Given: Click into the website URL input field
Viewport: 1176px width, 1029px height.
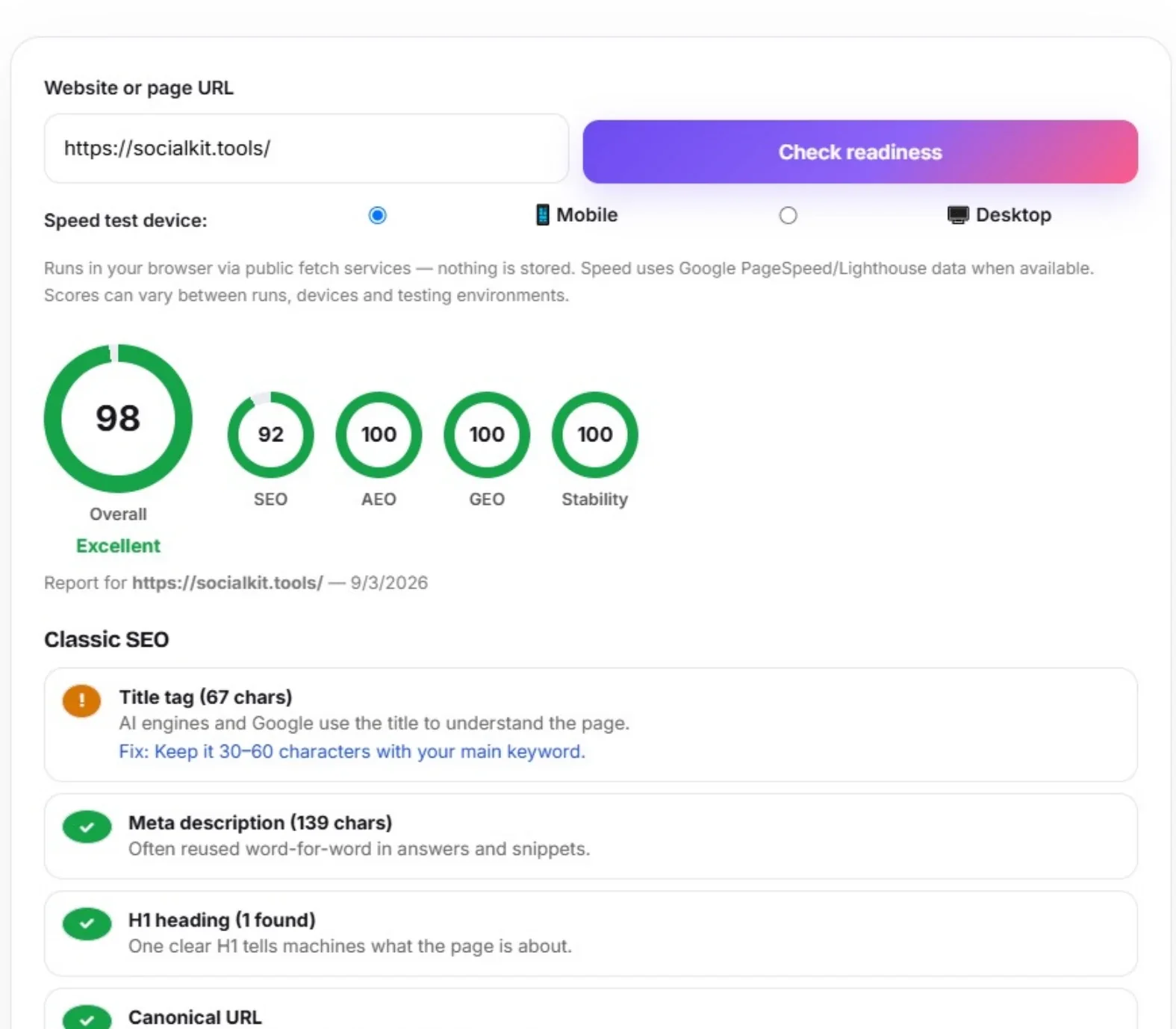Looking at the screenshot, I should point(306,149).
